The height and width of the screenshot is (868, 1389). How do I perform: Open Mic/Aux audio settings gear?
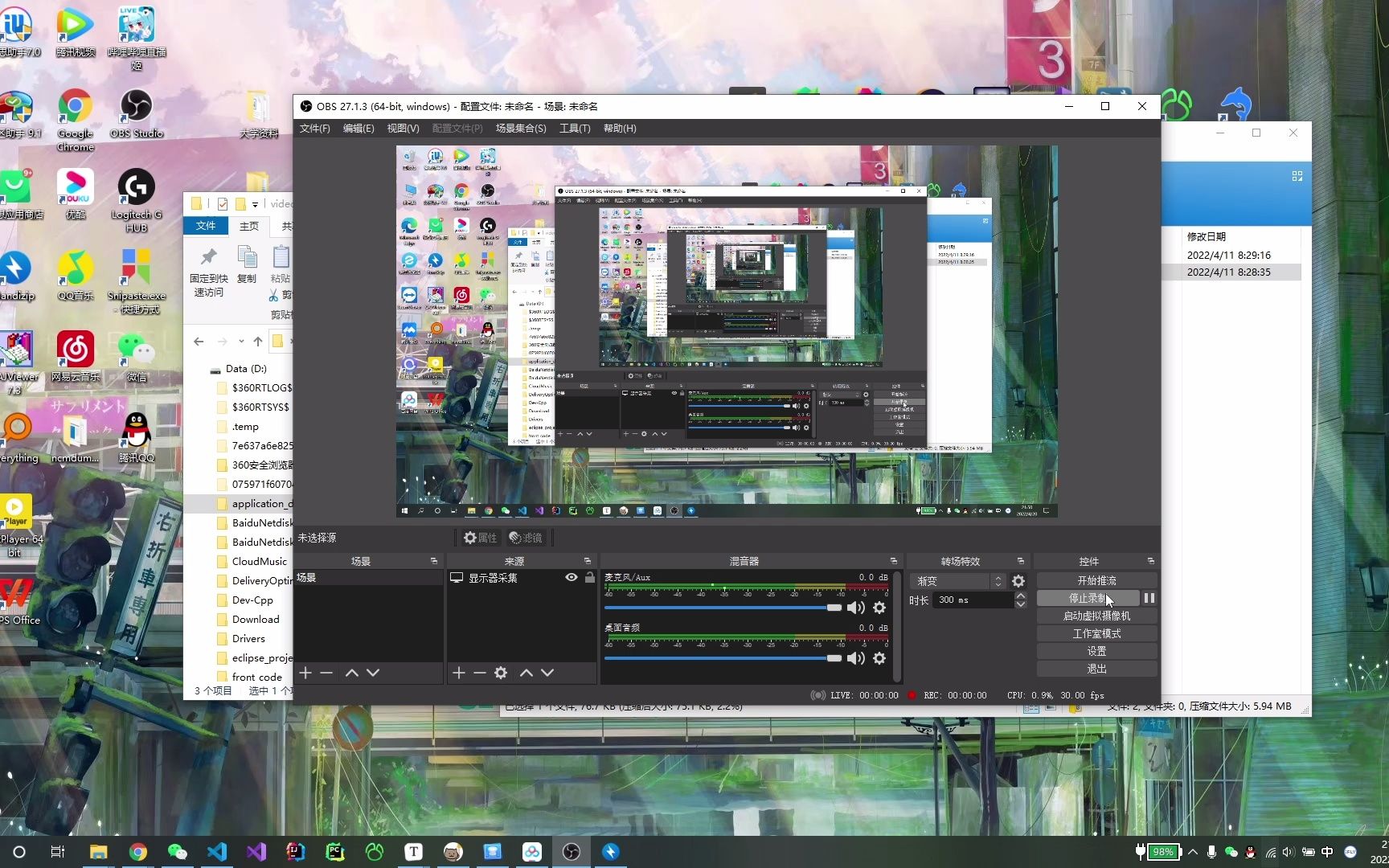879,608
